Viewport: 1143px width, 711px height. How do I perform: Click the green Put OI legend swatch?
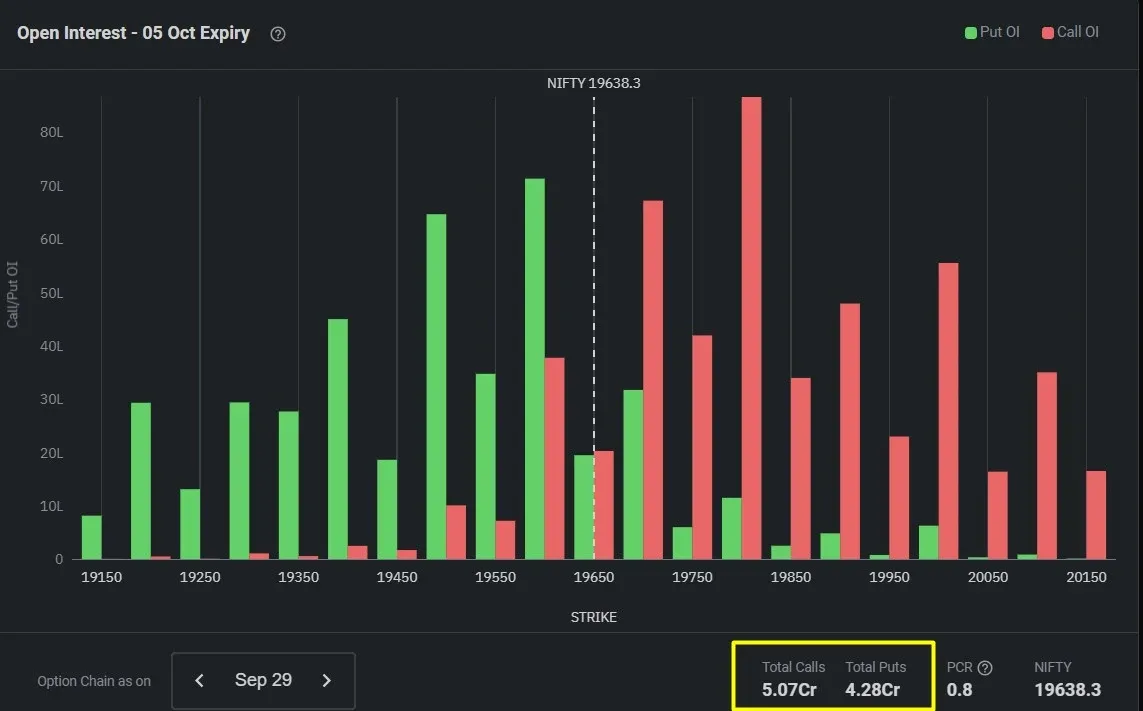[x=971, y=33]
